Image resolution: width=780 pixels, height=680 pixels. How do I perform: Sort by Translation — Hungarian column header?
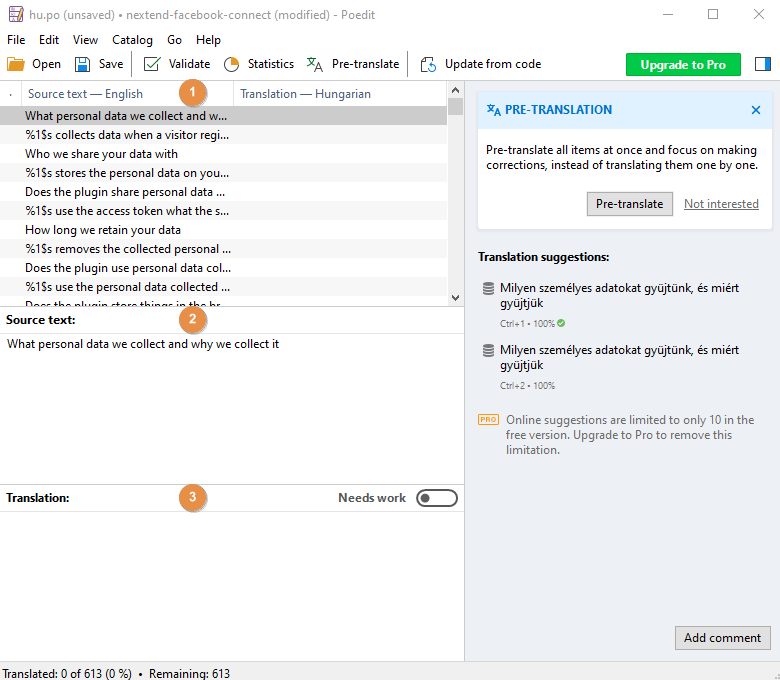coord(305,94)
